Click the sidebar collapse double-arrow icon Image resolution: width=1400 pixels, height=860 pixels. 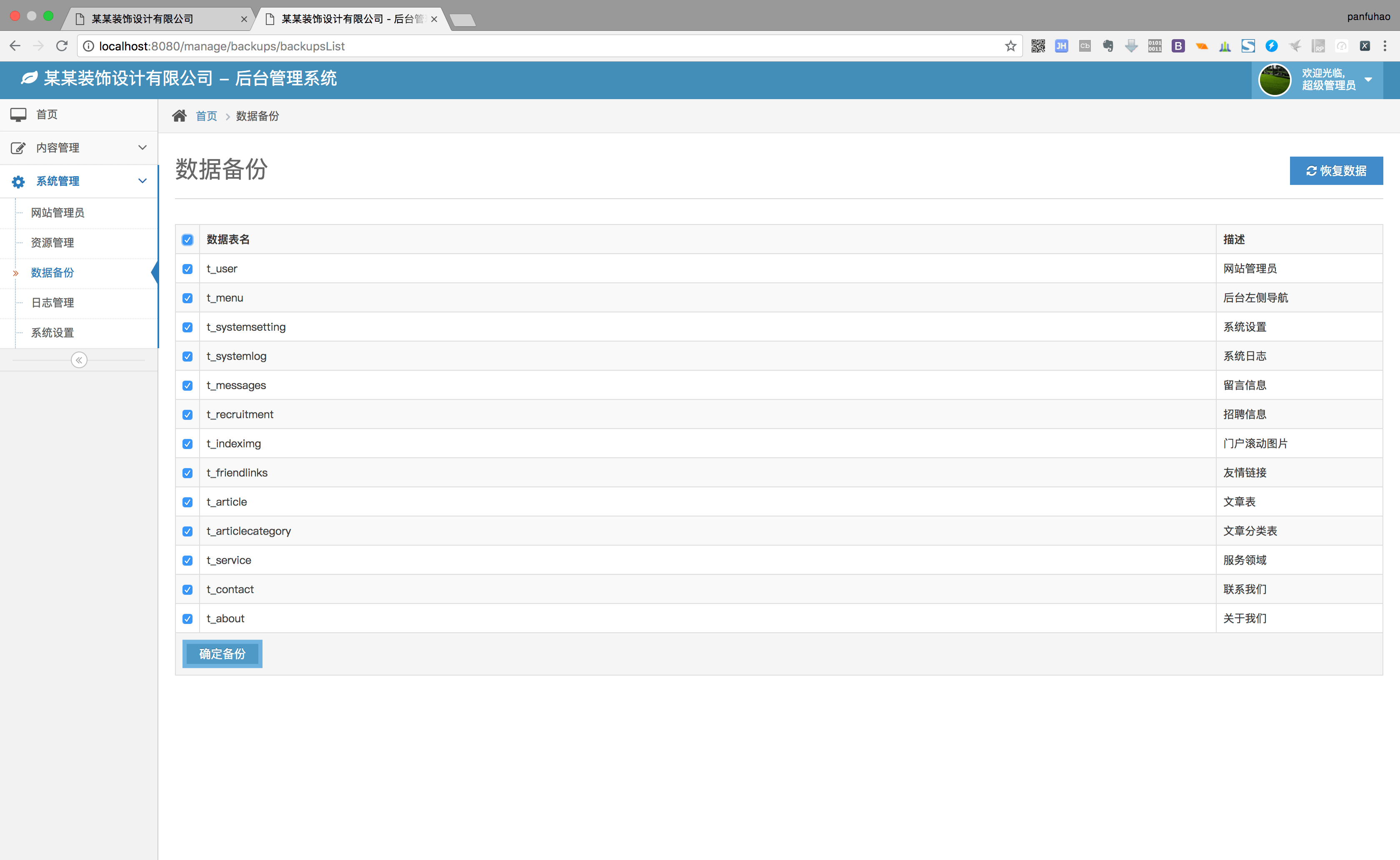click(79, 360)
